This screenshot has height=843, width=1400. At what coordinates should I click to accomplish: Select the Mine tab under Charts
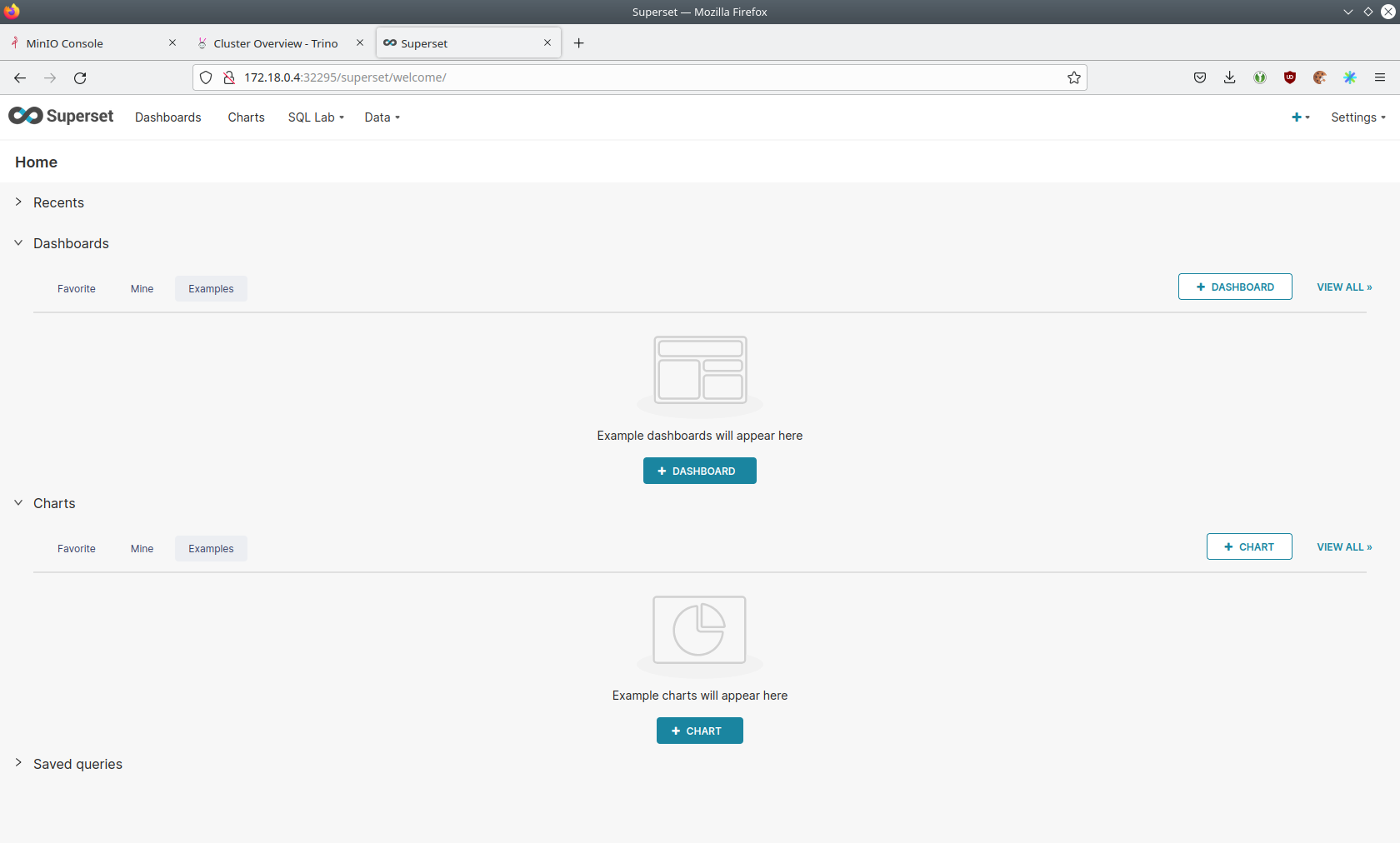142,549
